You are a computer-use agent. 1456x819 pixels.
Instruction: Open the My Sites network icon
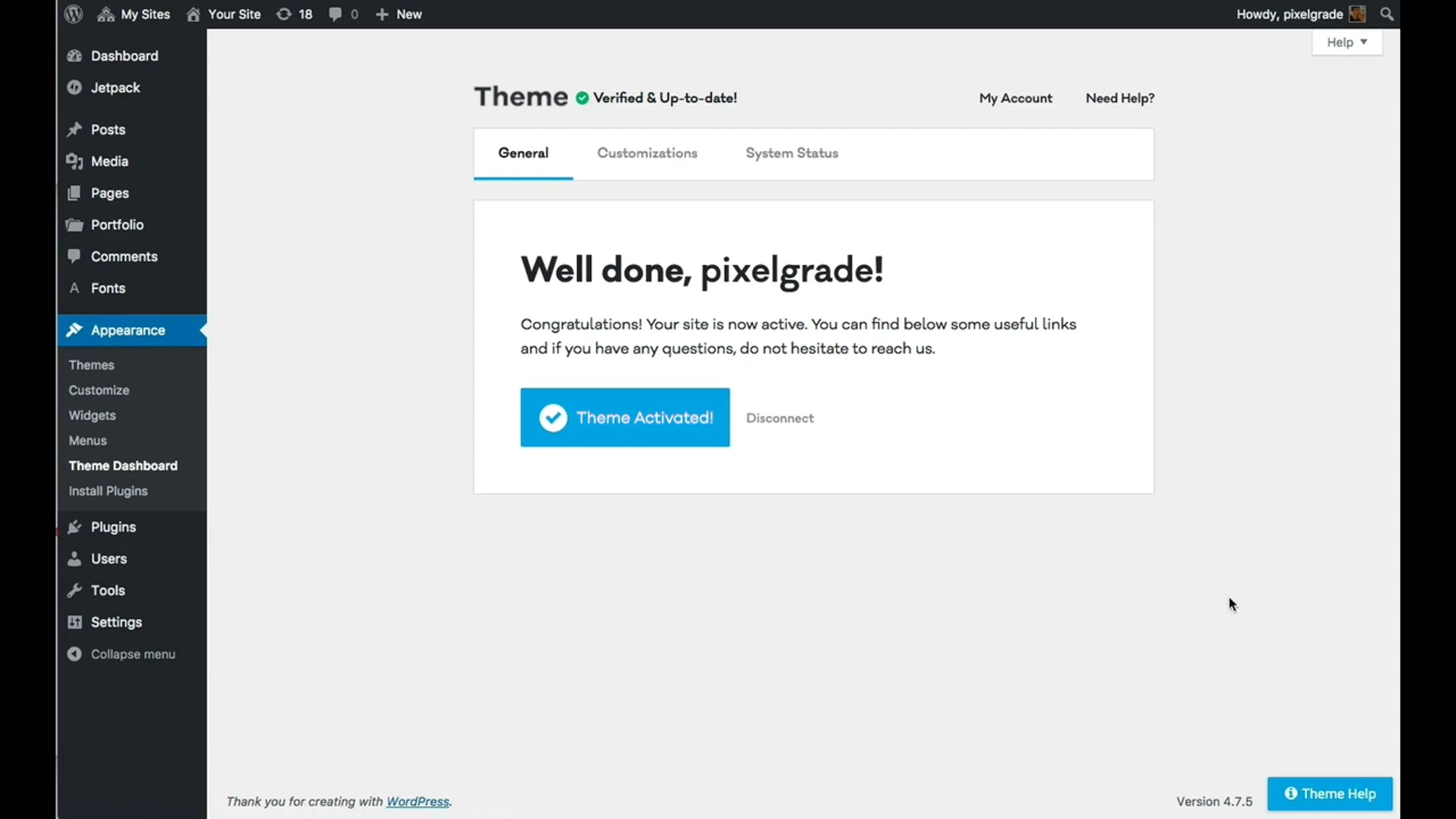tap(106, 14)
